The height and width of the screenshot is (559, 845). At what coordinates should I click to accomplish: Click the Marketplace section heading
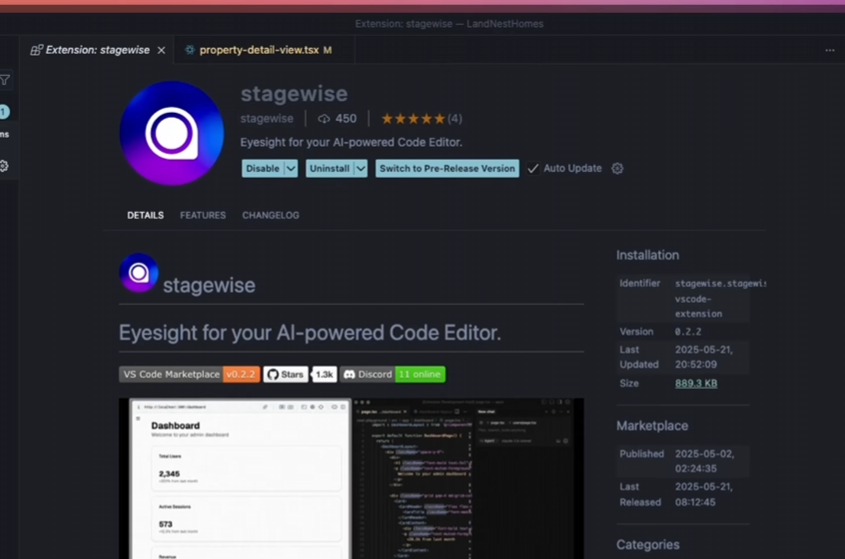tap(652, 426)
